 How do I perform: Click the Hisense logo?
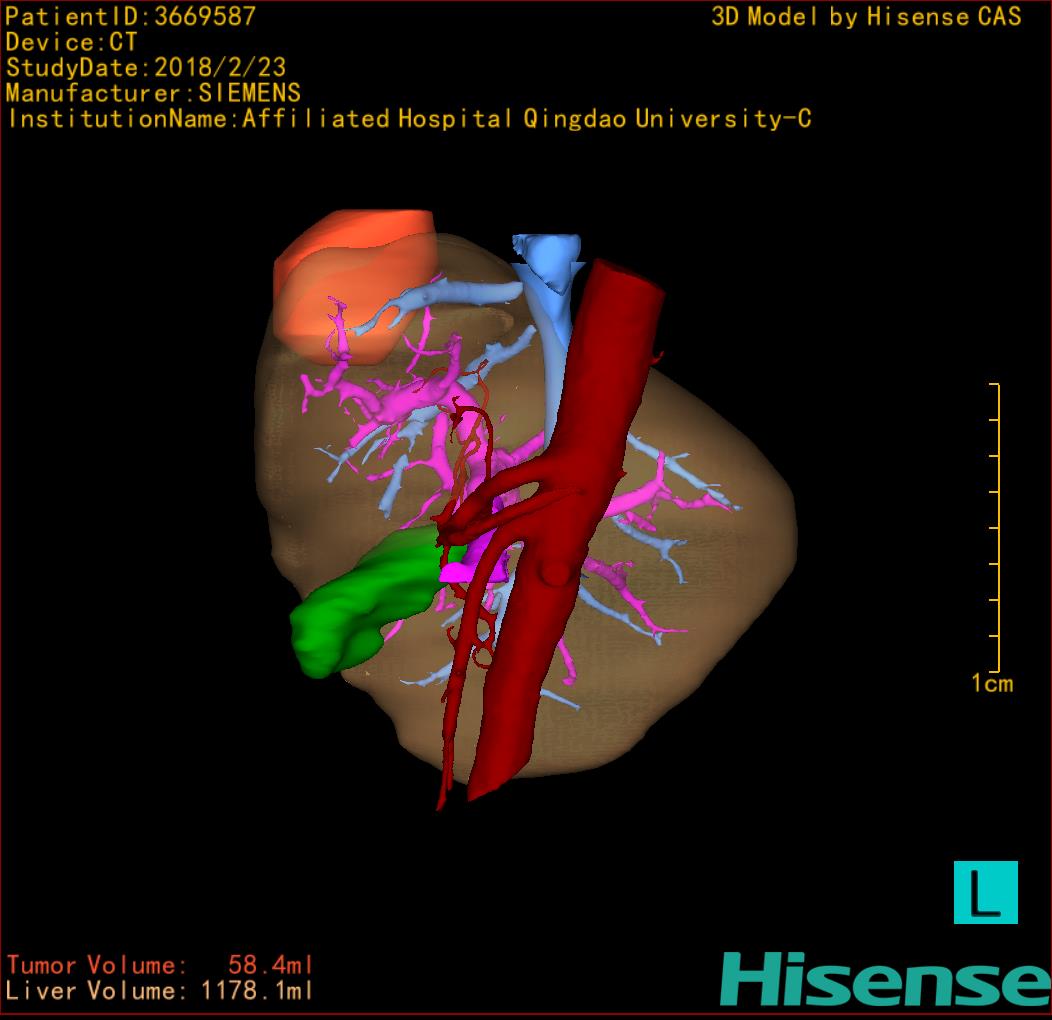(x=886, y=979)
